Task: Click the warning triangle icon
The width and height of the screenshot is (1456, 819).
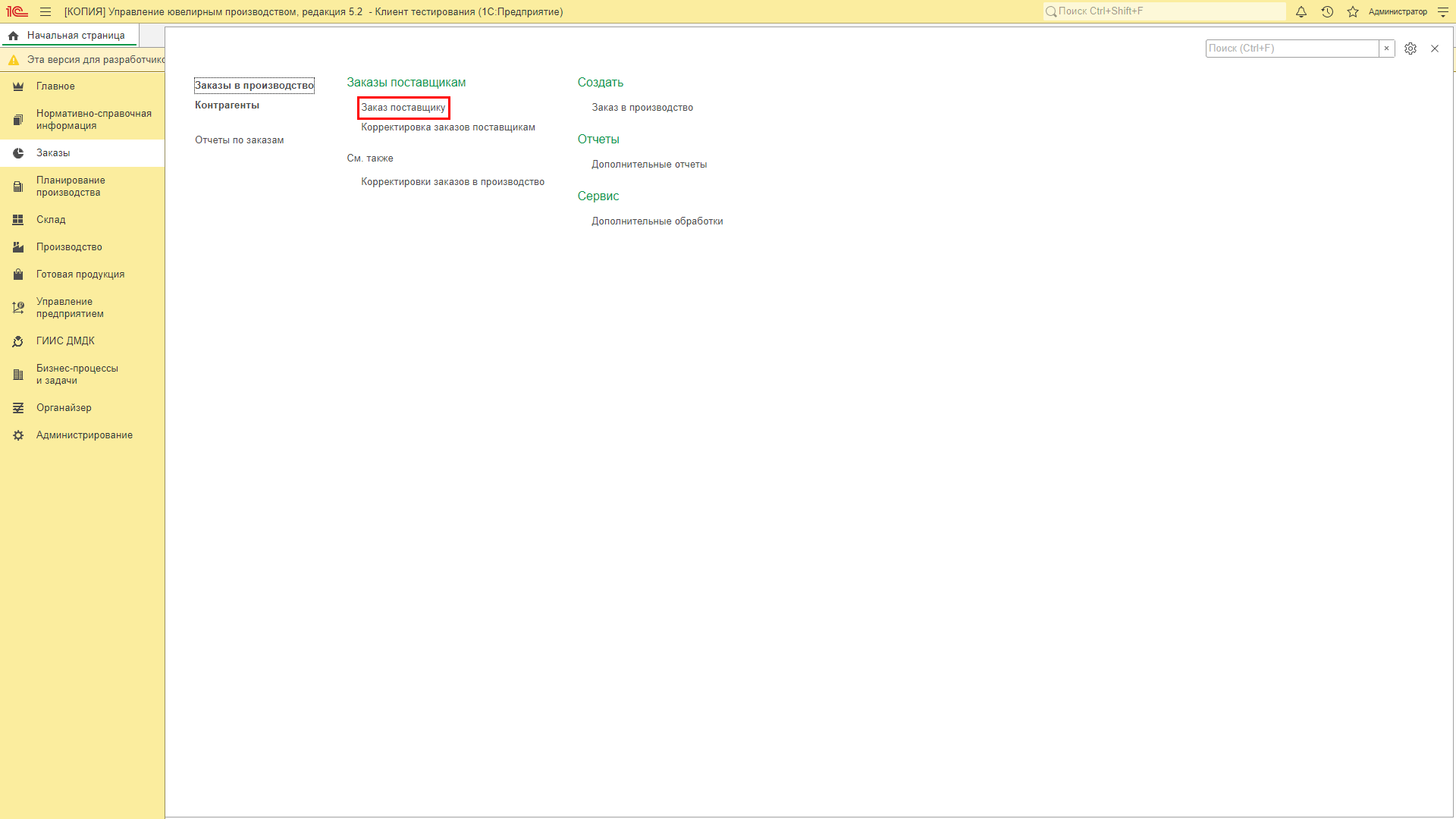Action: 14,60
